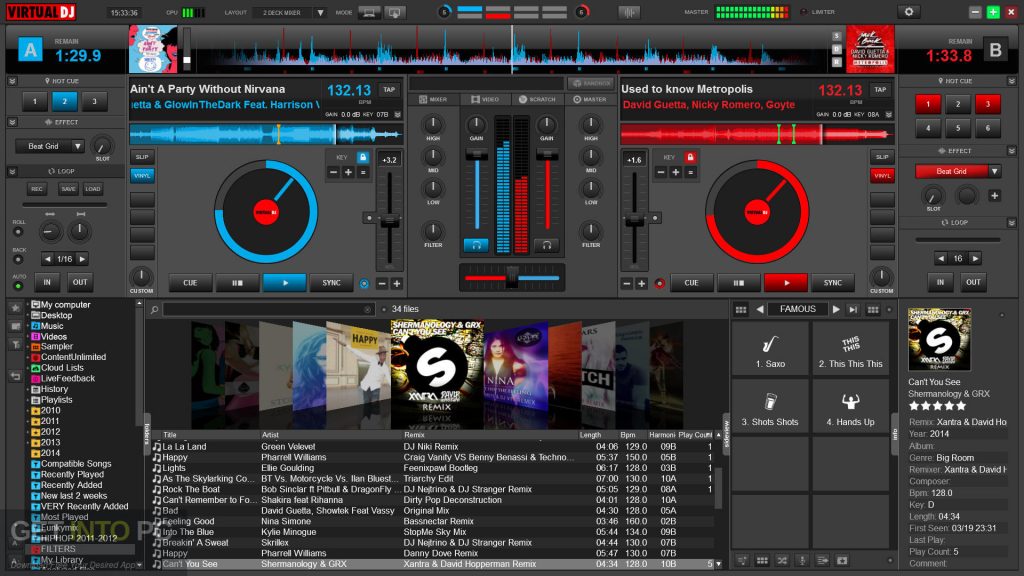Switch to the VIDEO tab
The width and height of the screenshot is (1024, 576).
click(485, 99)
